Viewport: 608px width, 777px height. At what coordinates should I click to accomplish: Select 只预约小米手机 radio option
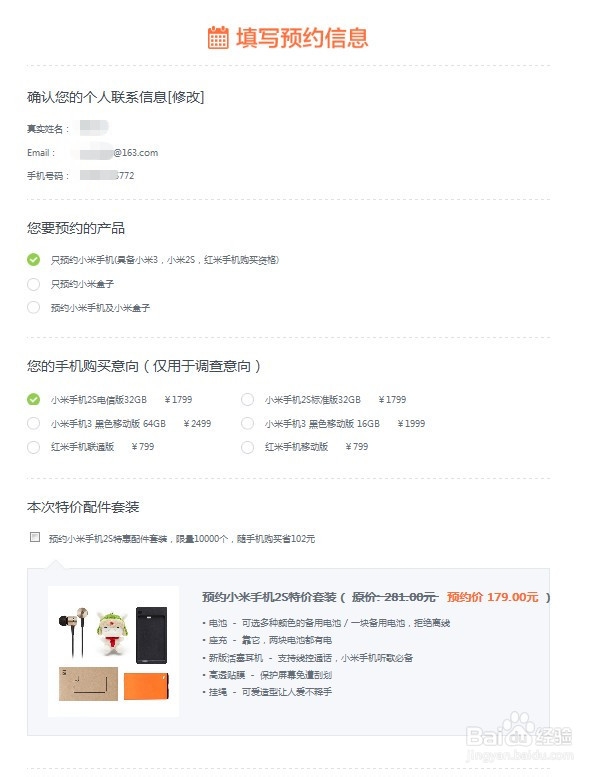(x=33, y=259)
